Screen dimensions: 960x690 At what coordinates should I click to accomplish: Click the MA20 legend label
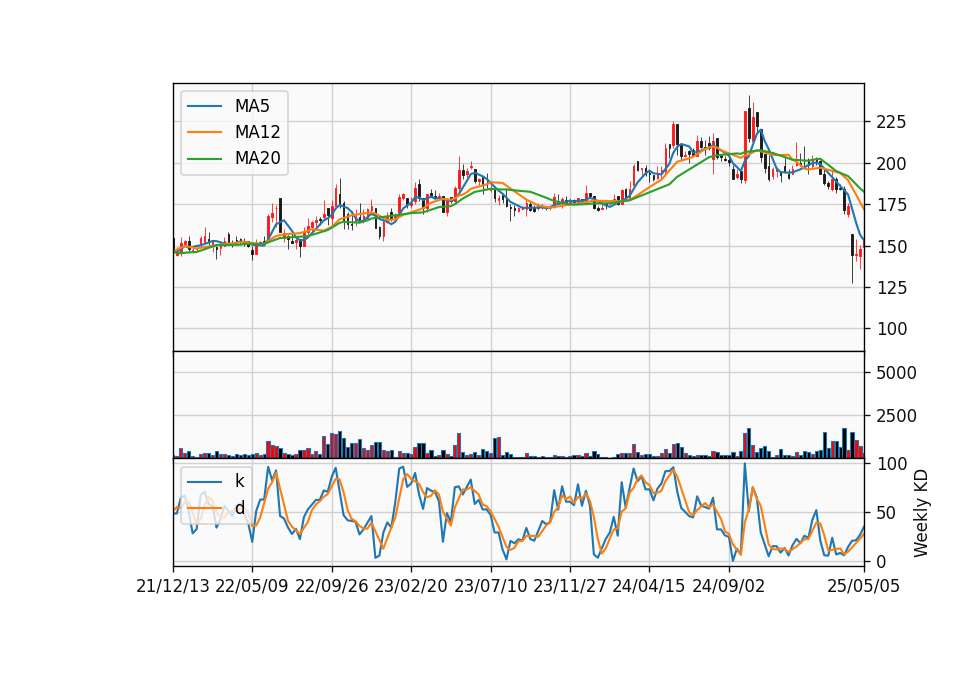coord(258,159)
